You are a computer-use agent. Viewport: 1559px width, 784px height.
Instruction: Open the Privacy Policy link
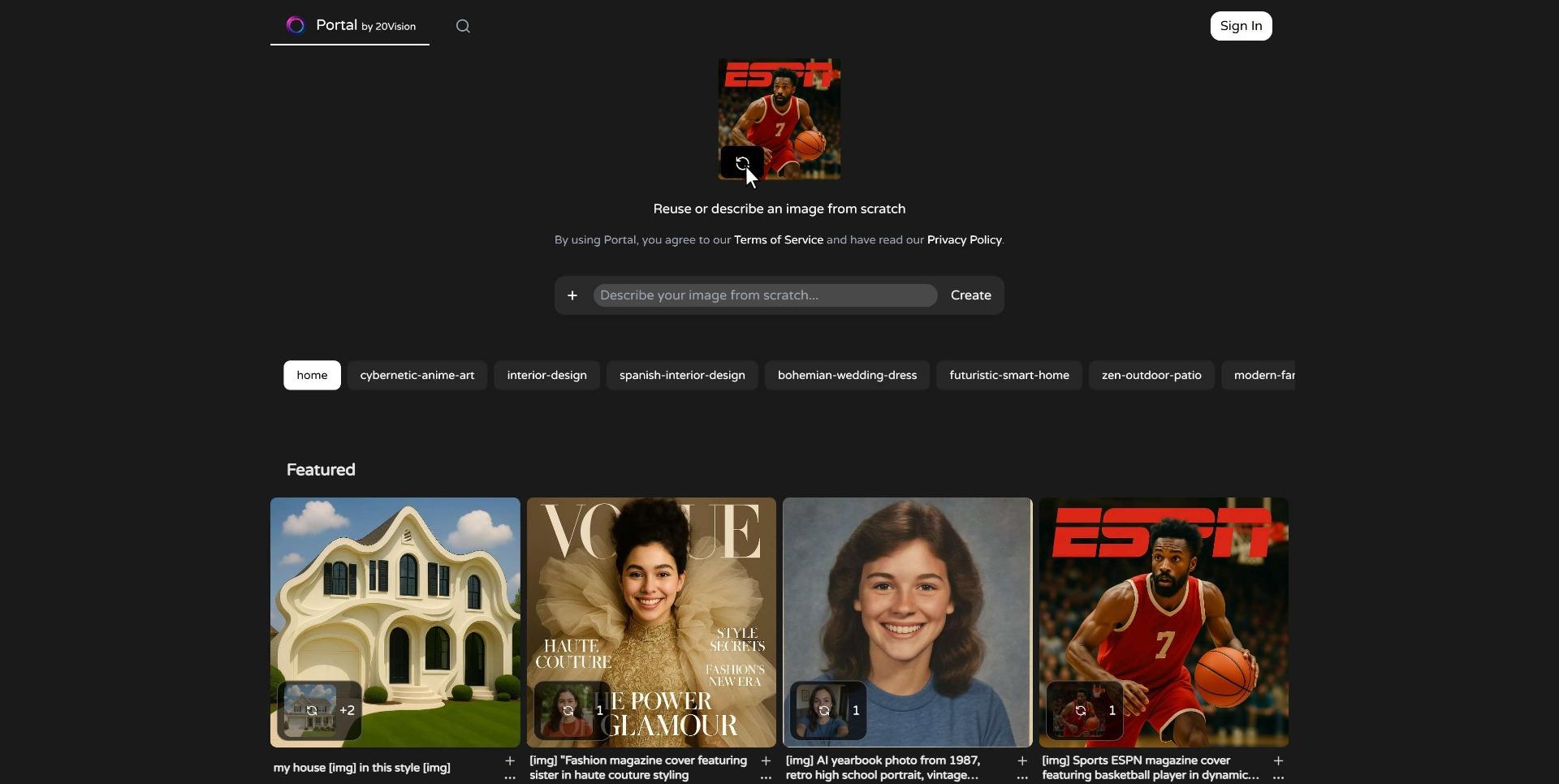click(x=964, y=240)
